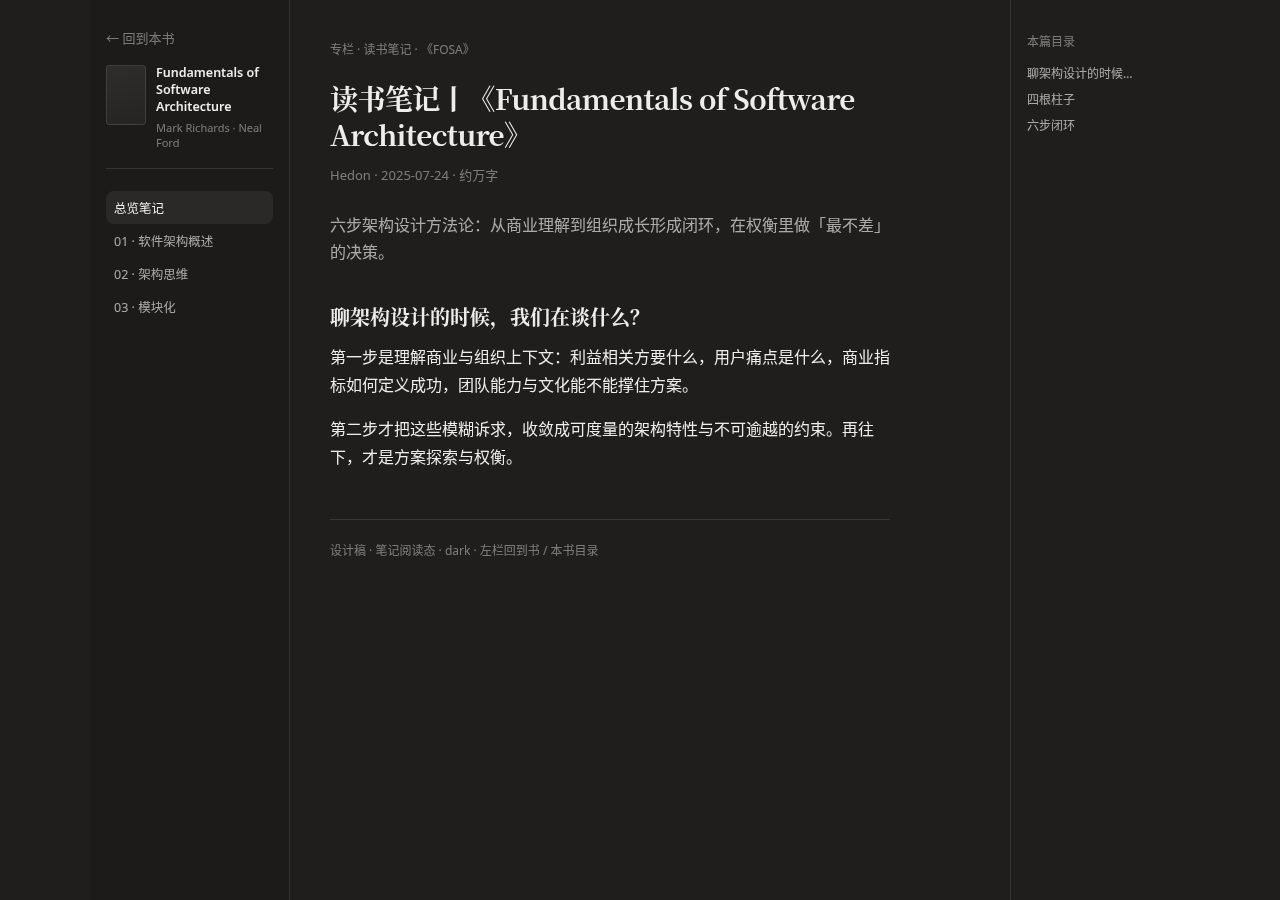Open chapter 01 · 软件架构概述
The height and width of the screenshot is (900, 1280).
(x=189, y=241)
